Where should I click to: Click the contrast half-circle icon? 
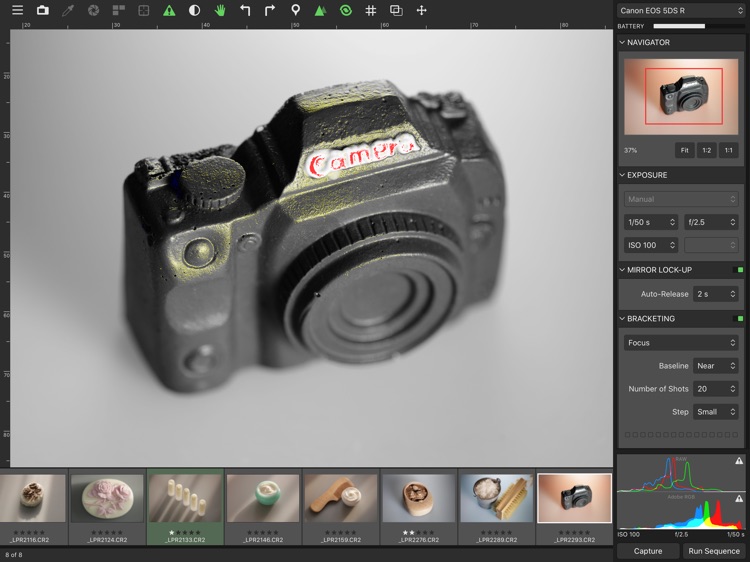coord(194,10)
